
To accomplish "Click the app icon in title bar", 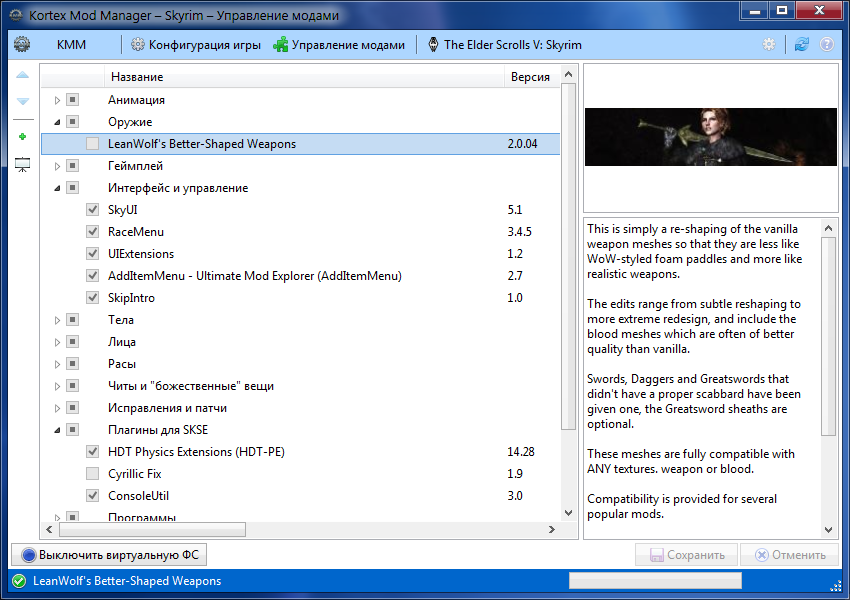I will [16, 15].
